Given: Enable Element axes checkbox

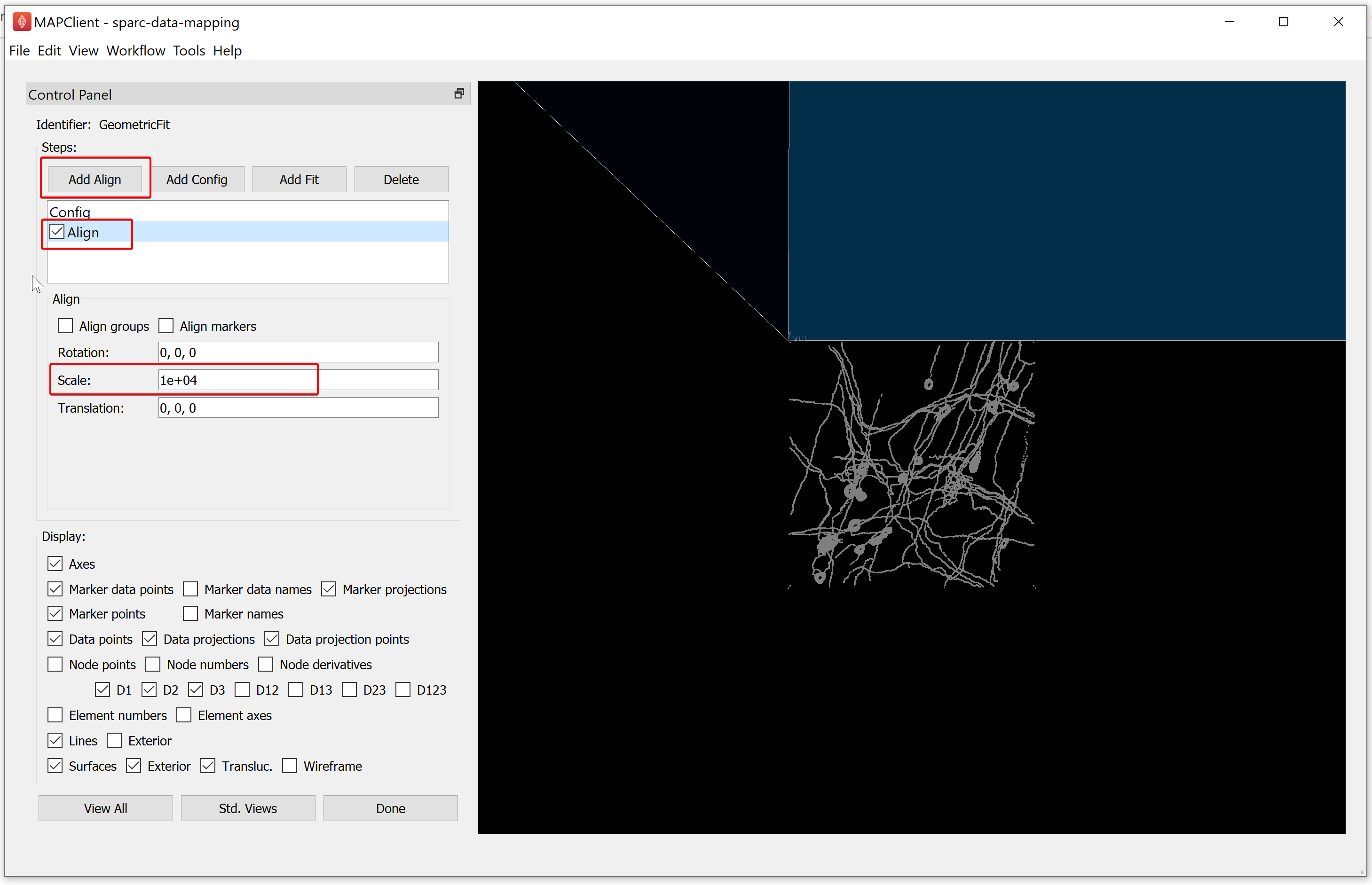Looking at the screenshot, I should pos(184,715).
